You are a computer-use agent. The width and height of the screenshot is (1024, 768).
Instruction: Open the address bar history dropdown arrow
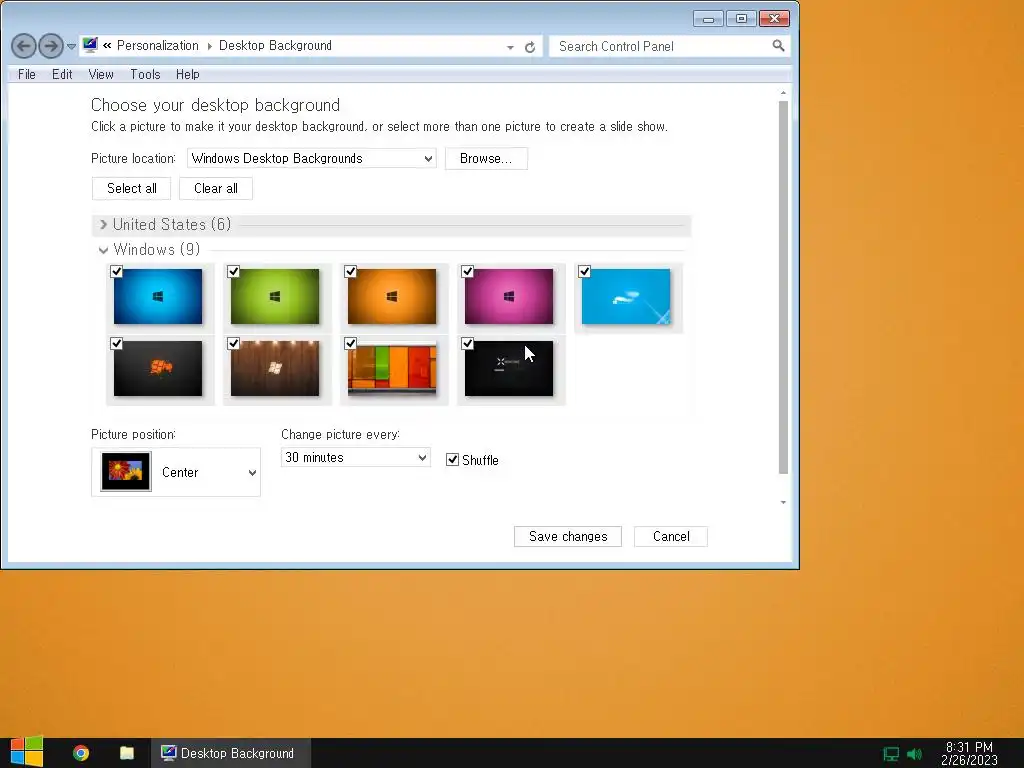pyautogui.click(x=510, y=47)
